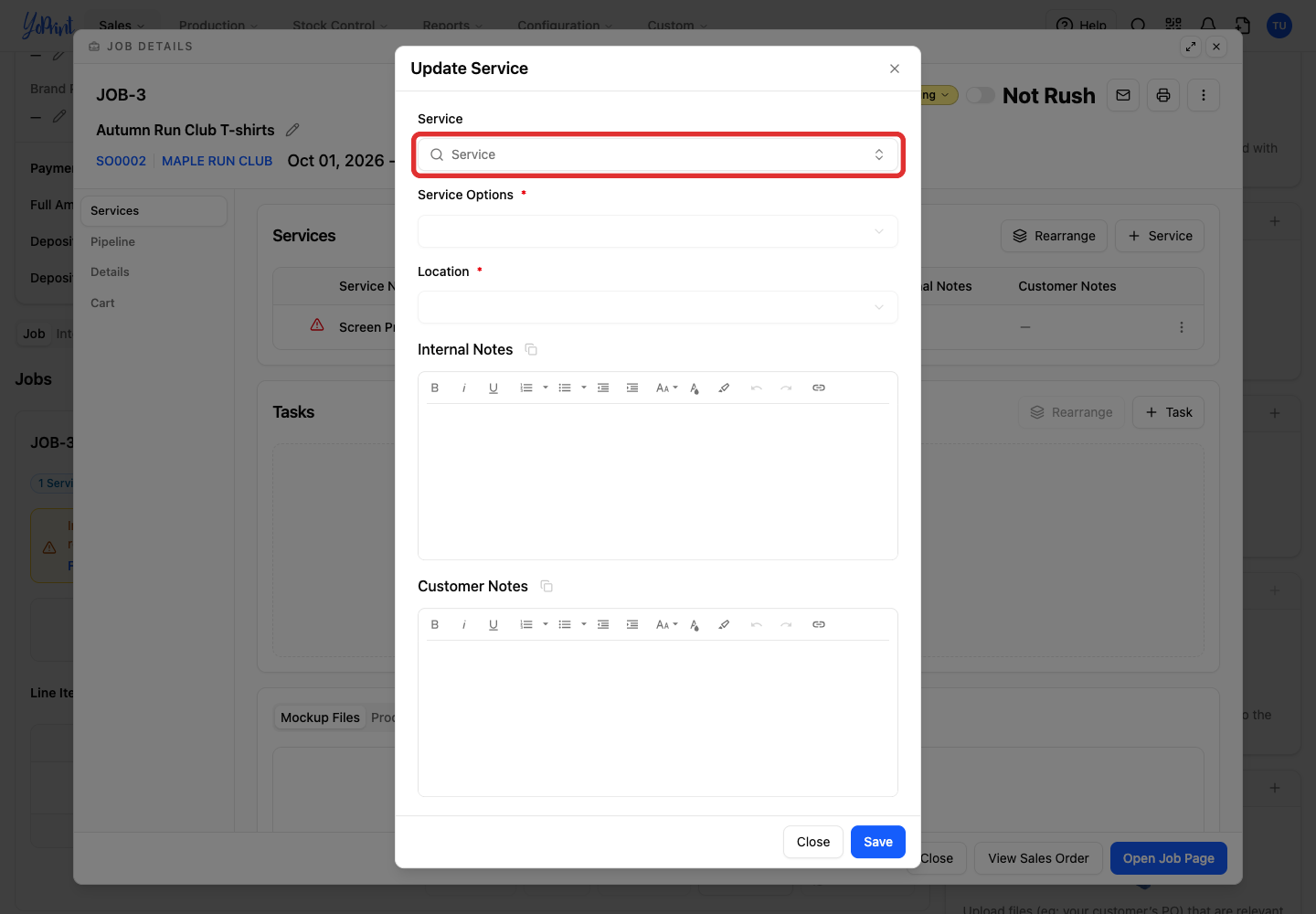
Task: Print the job details
Action: [1163, 95]
